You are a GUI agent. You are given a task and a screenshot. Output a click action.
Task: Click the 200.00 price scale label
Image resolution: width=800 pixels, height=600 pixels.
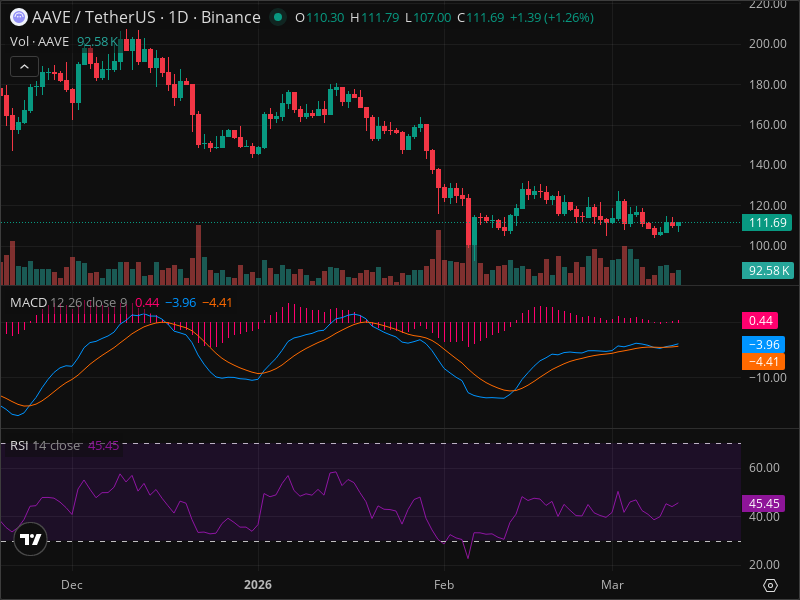[x=767, y=44]
